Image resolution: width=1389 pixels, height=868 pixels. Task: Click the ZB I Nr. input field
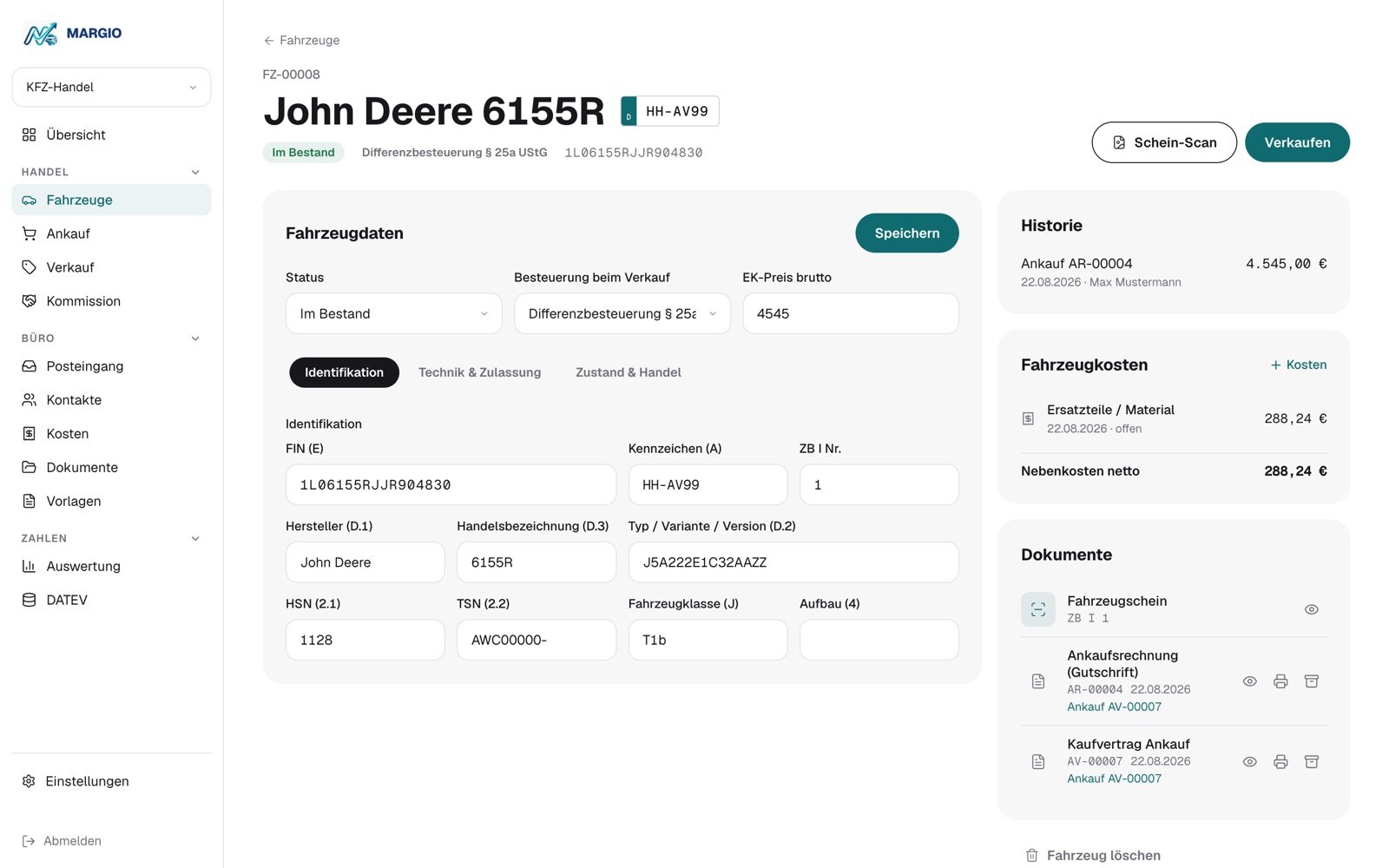[x=879, y=484]
